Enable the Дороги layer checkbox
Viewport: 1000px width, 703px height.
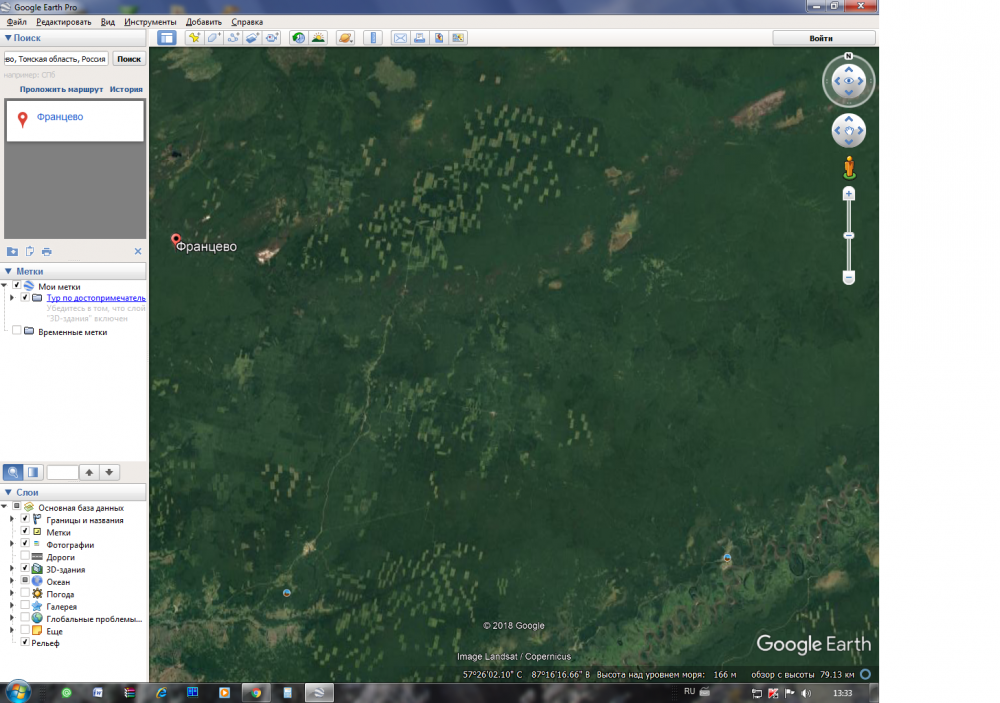25,557
